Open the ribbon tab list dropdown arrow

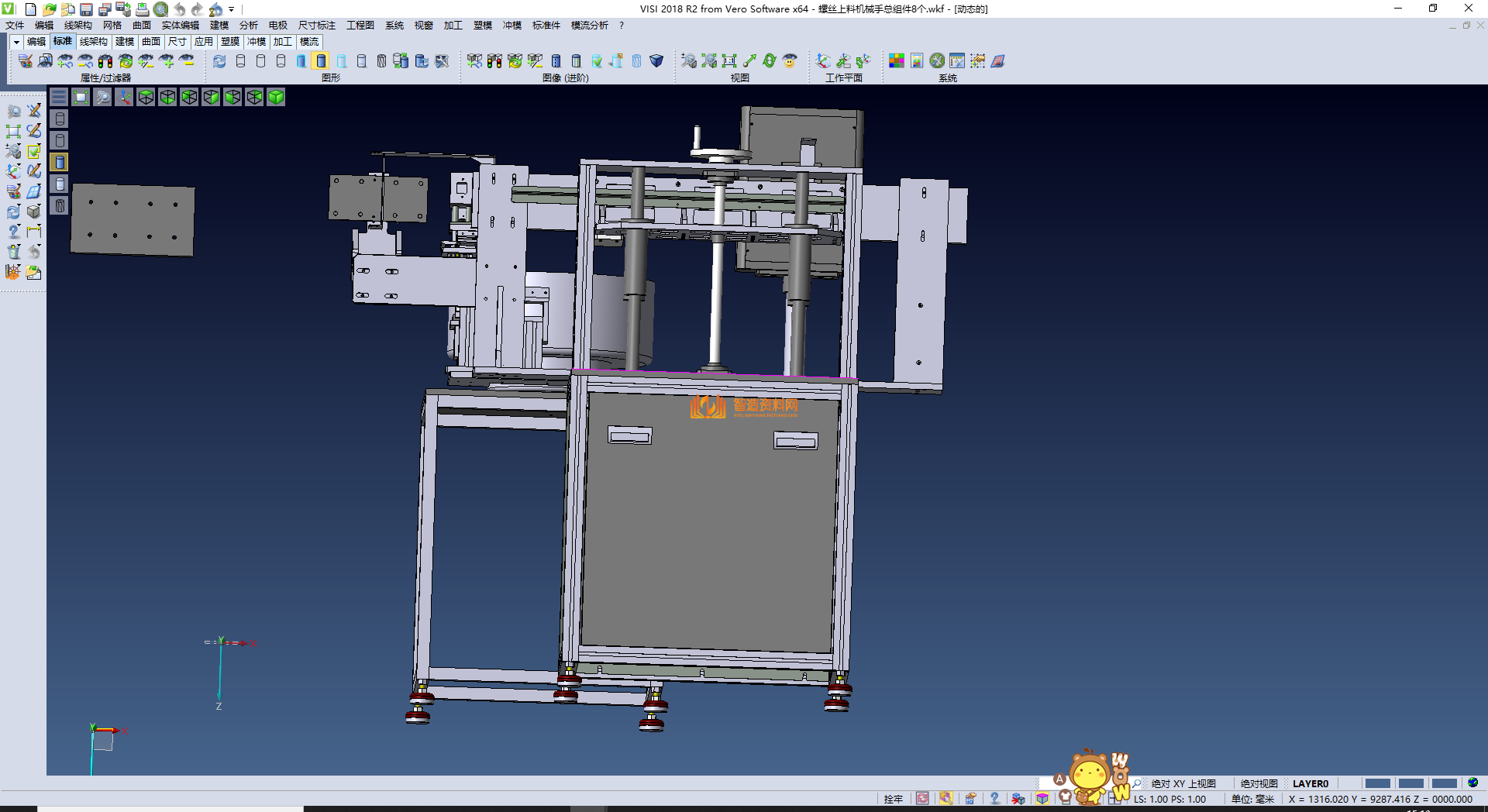(x=16, y=42)
